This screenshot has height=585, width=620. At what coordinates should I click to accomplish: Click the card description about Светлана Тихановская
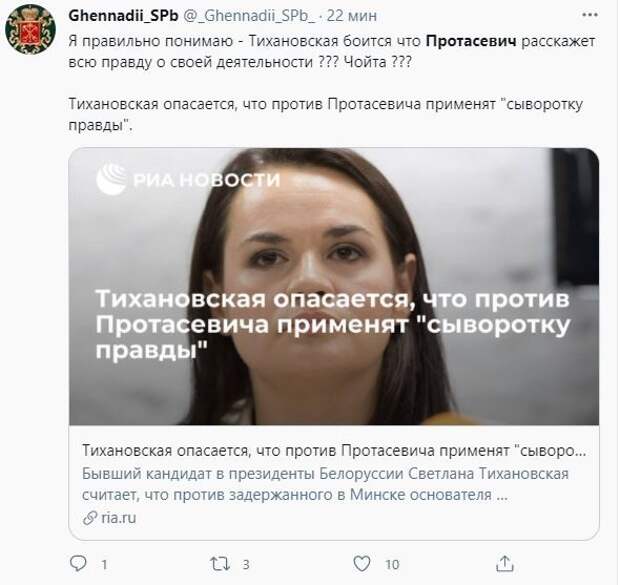pyautogui.click(x=325, y=484)
